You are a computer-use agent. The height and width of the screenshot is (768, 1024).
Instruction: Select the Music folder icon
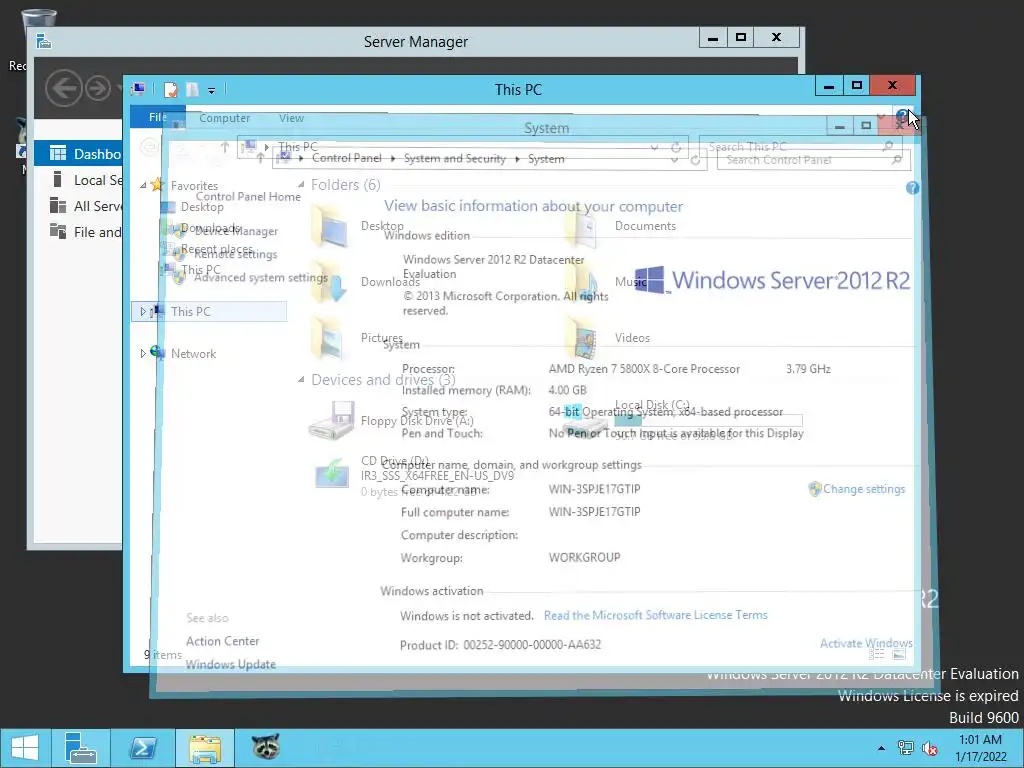tap(581, 281)
